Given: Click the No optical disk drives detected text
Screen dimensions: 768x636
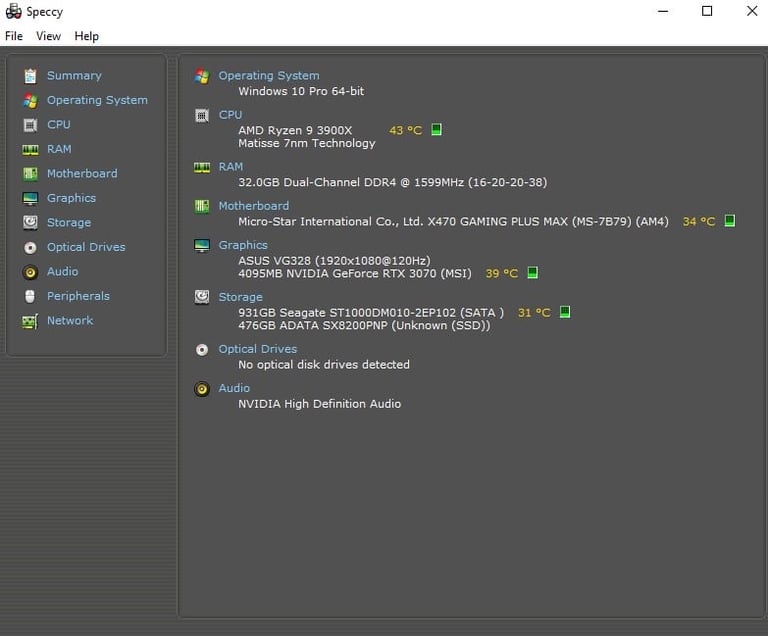Looking at the screenshot, I should tap(324, 365).
